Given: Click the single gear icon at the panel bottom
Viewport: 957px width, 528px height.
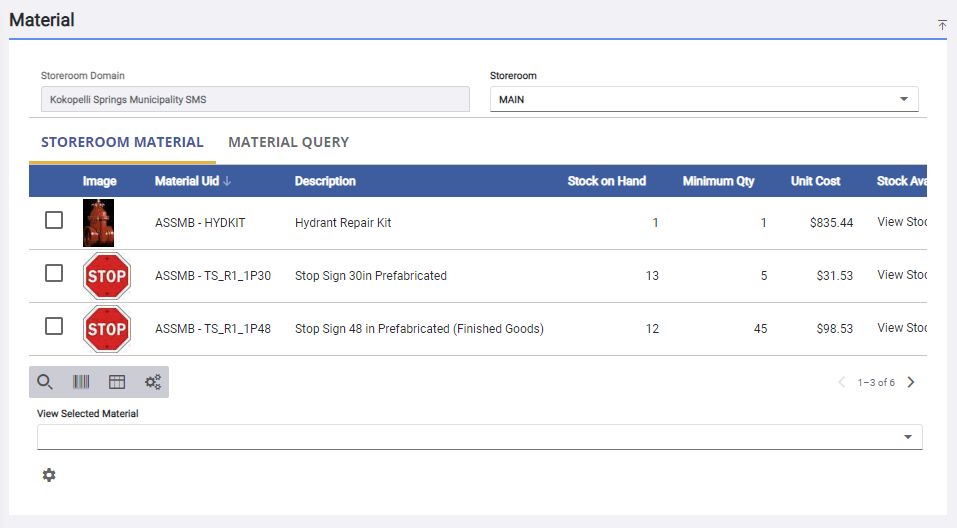Looking at the screenshot, I should (49, 475).
